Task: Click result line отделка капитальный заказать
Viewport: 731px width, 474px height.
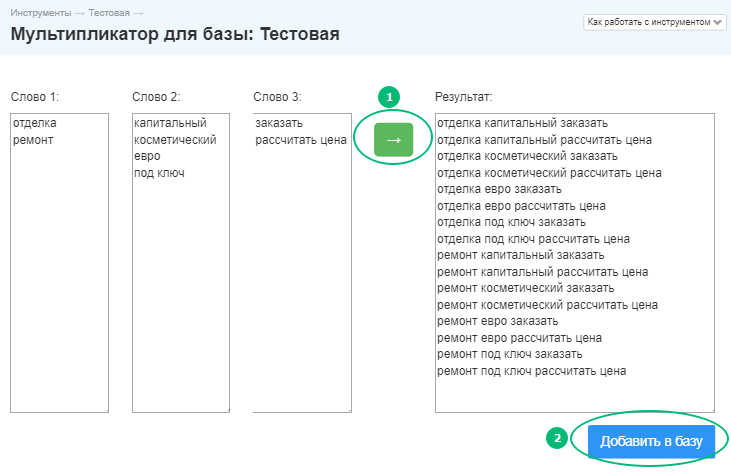Action: click(523, 123)
